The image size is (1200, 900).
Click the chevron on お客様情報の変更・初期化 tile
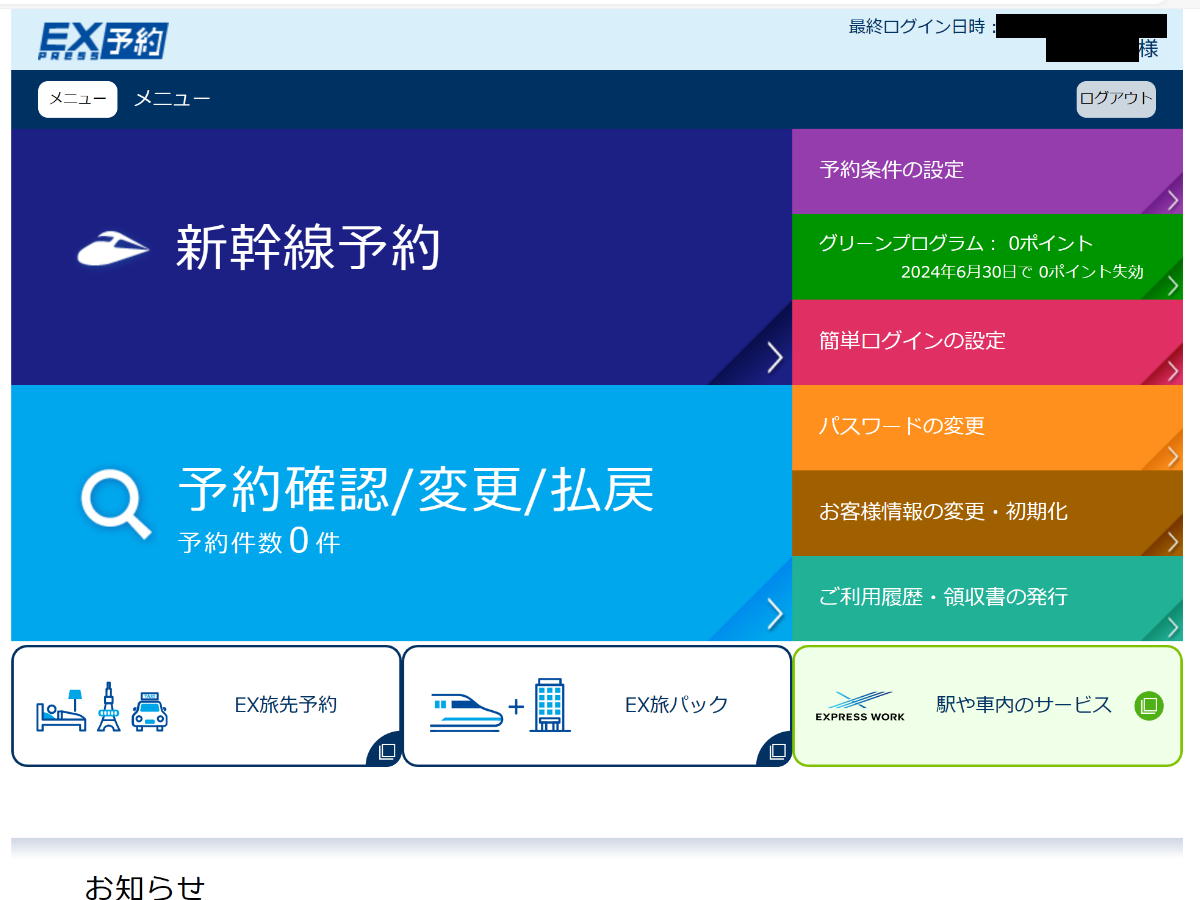pyautogui.click(x=1173, y=542)
